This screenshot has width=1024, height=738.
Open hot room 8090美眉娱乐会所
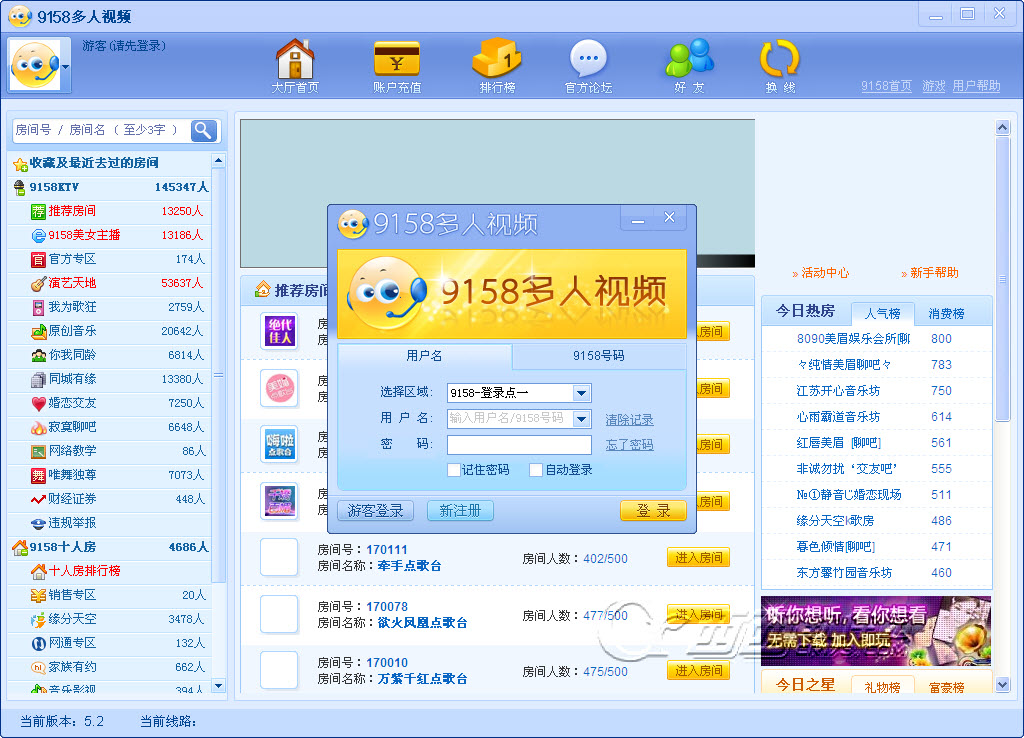click(853, 339)
